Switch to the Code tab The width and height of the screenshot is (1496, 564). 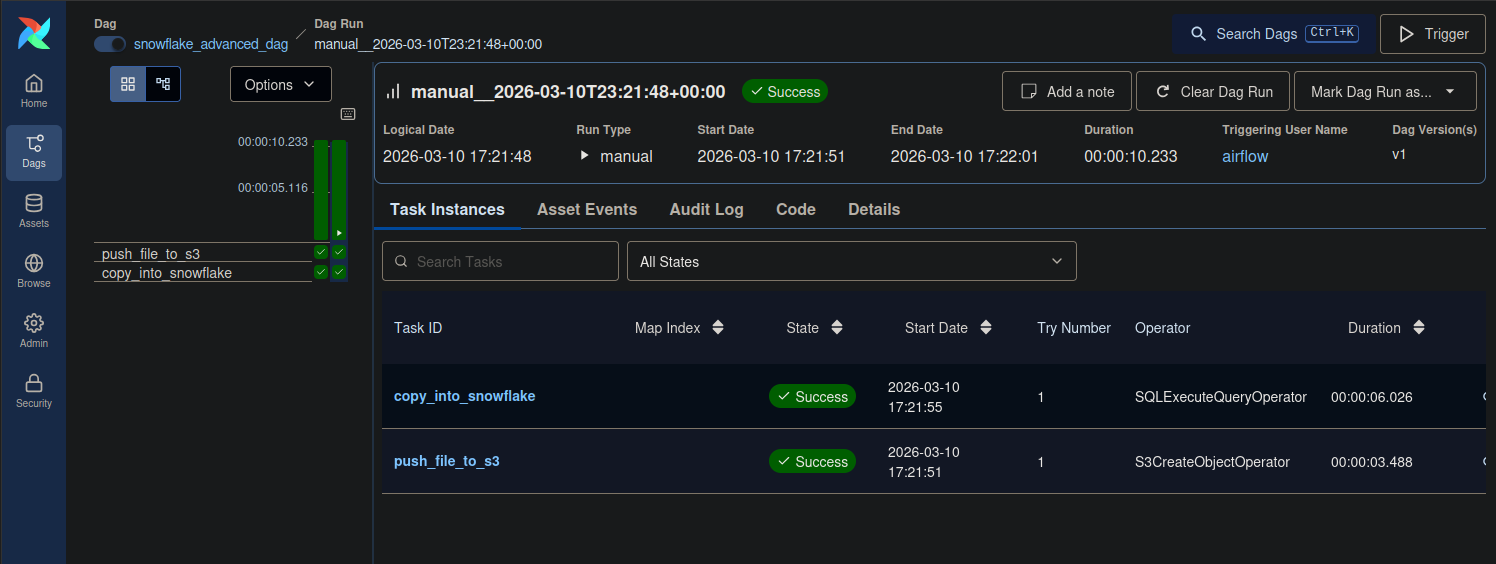(796, 210)
